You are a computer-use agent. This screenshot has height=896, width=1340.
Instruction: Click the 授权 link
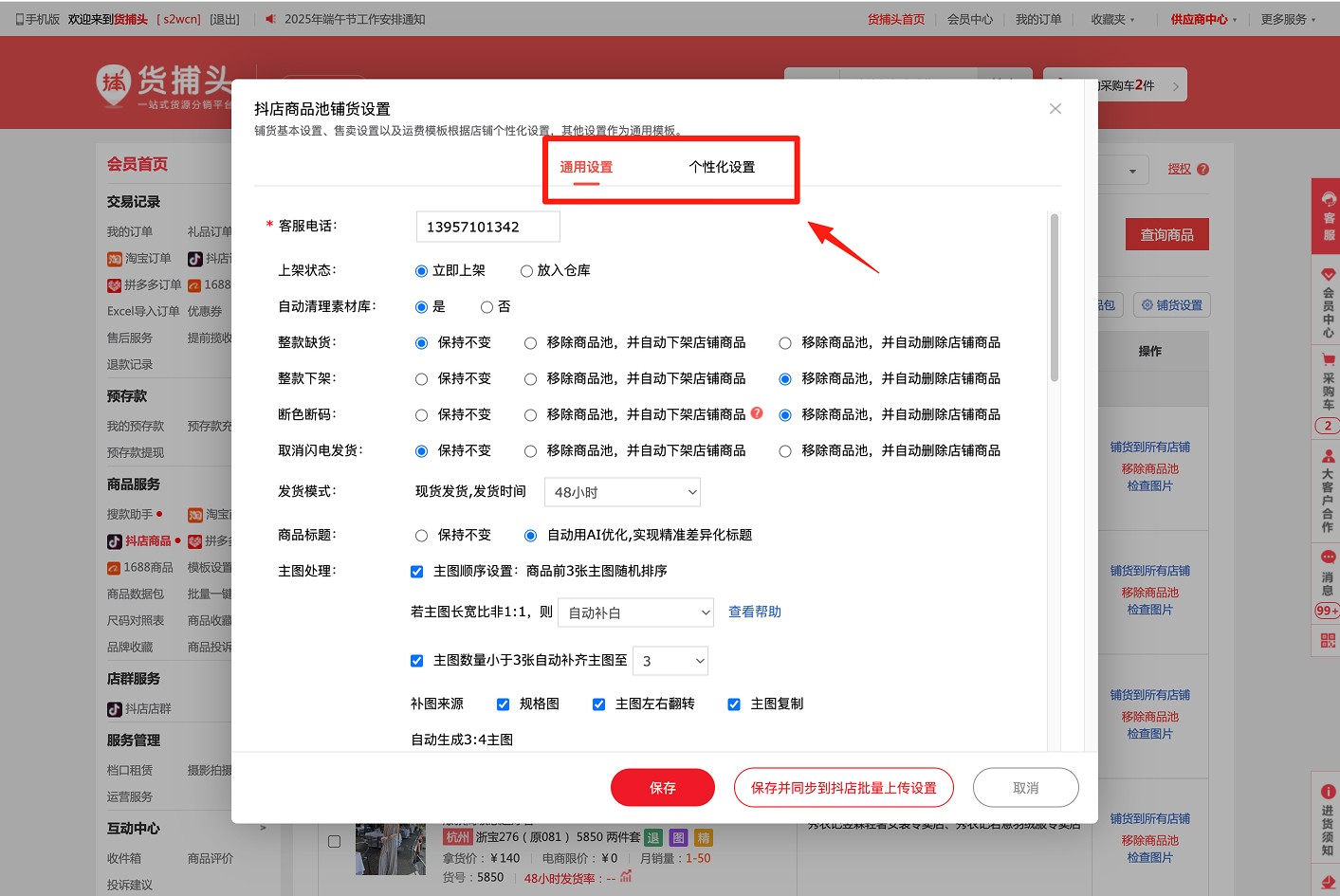[1180, 169]
